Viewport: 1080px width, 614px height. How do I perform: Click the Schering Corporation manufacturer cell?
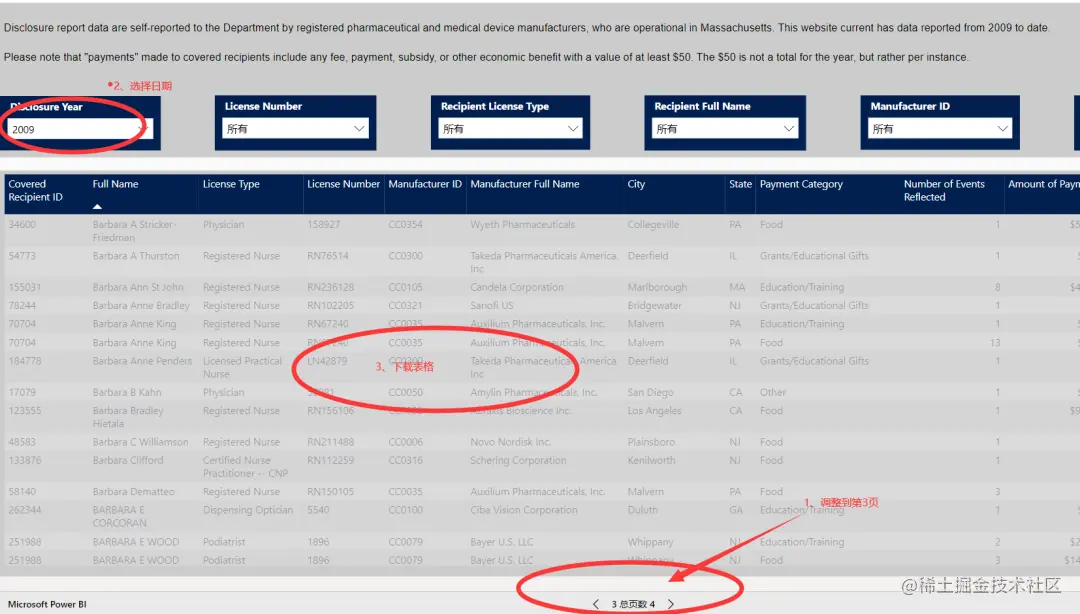pyautogui.click(x=518, y=460)
